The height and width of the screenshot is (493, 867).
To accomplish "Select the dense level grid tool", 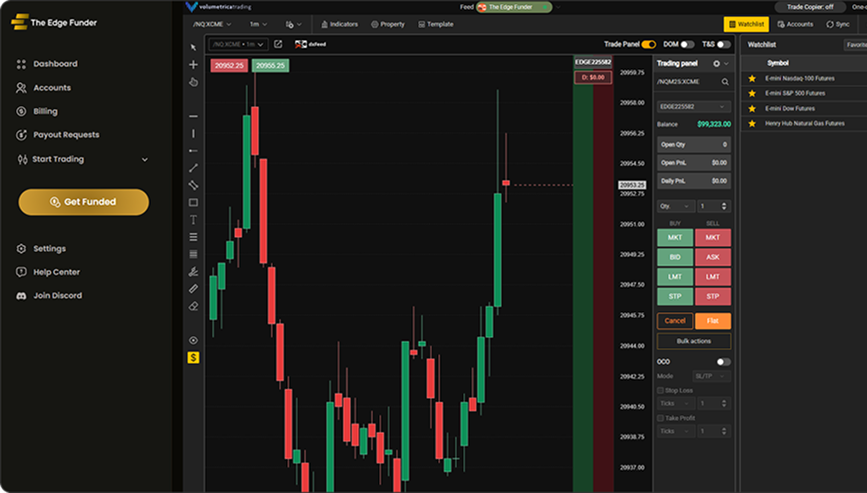I will click(193, 254).
